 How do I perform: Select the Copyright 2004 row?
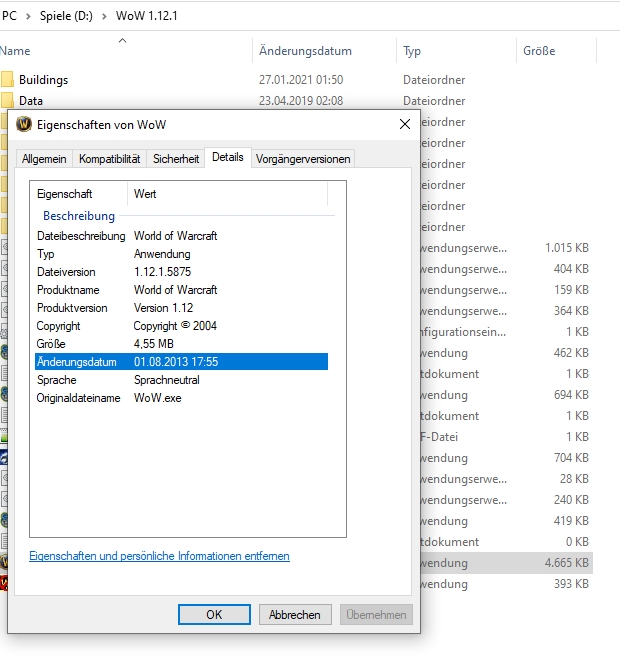181,326
